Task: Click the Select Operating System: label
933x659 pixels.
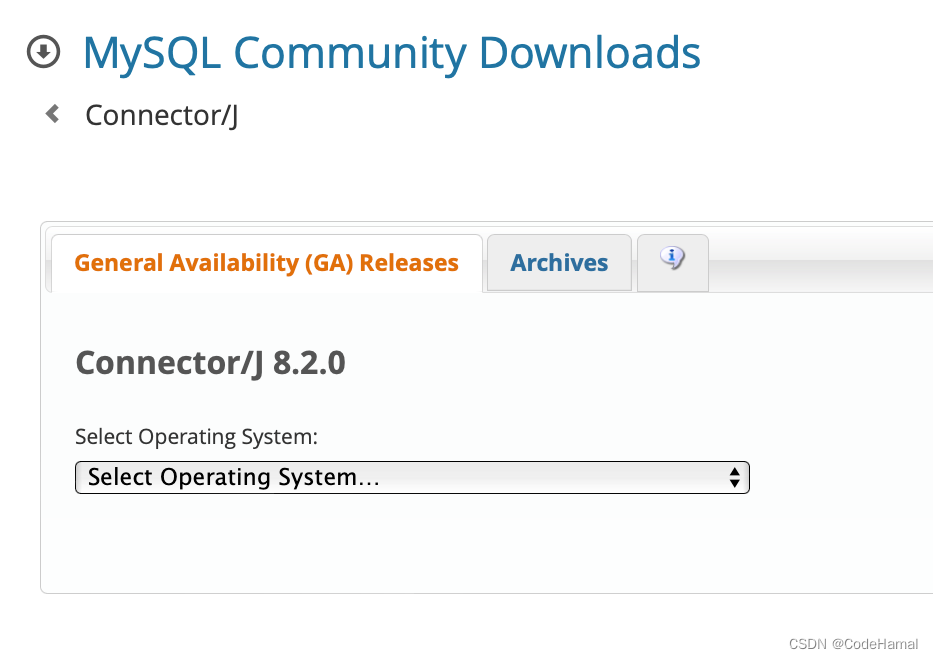Action: [x=196, y=437]
